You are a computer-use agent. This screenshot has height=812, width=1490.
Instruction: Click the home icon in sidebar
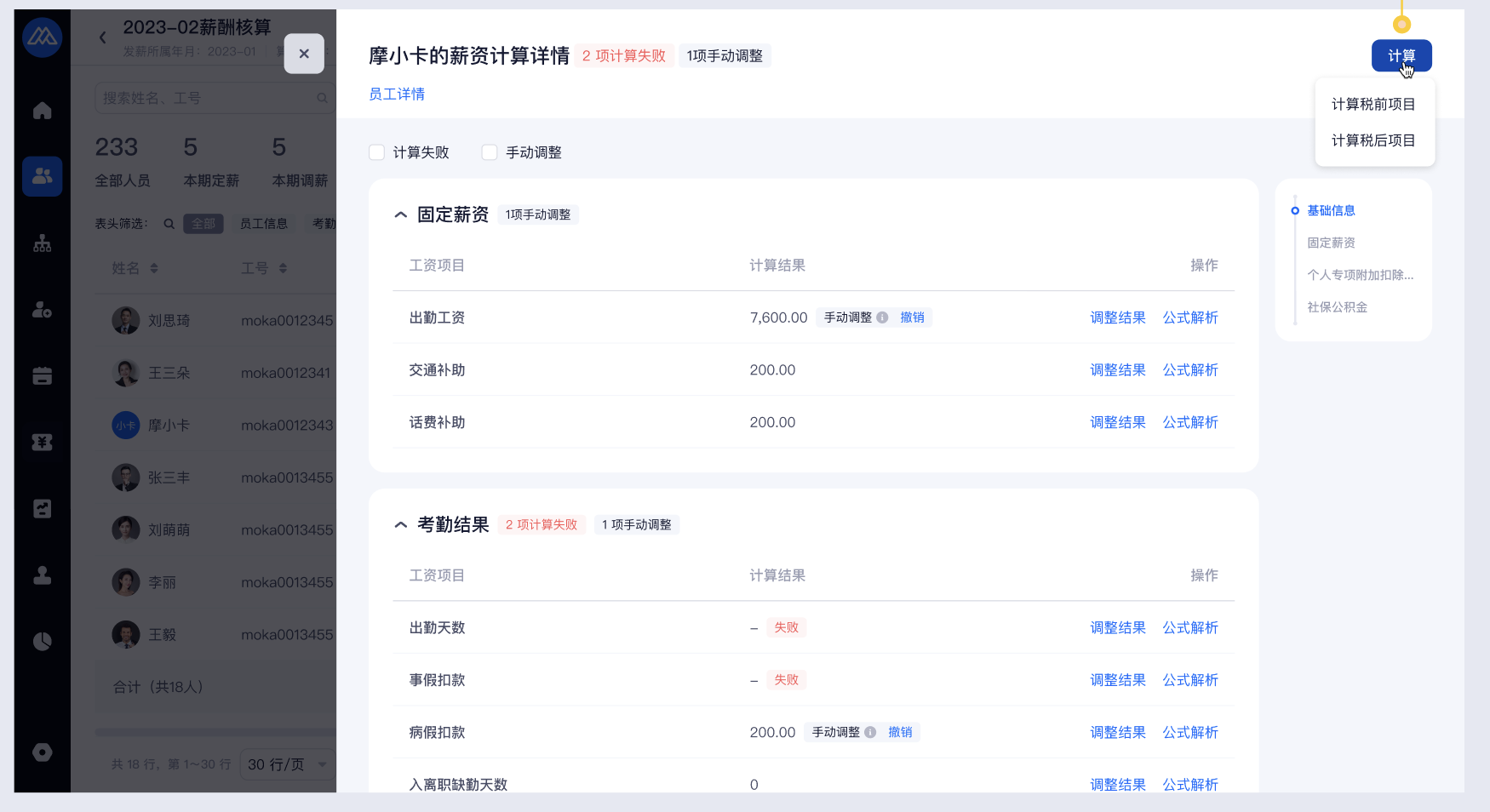coord(42,111)
